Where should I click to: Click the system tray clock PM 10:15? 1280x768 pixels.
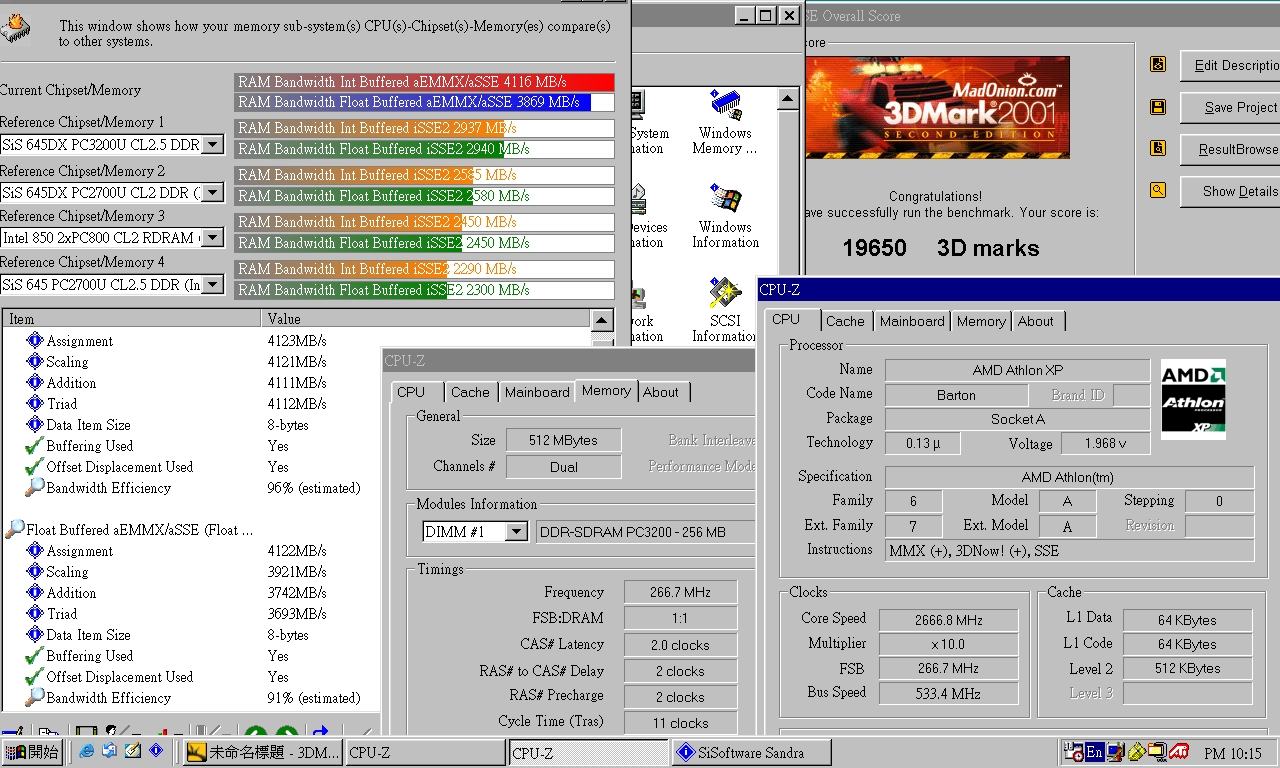pos(1233,753)
